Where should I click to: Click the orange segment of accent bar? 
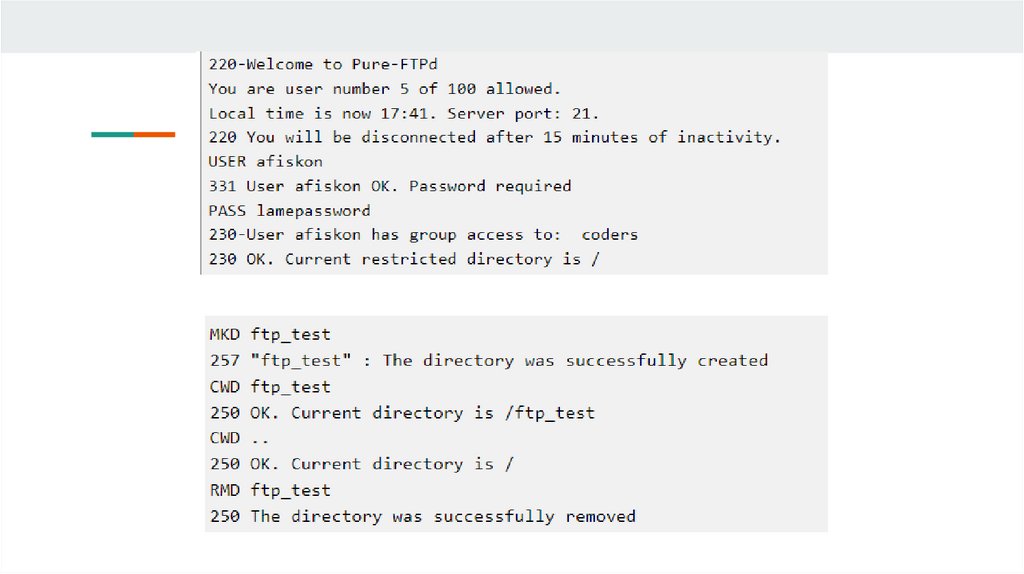155,134
